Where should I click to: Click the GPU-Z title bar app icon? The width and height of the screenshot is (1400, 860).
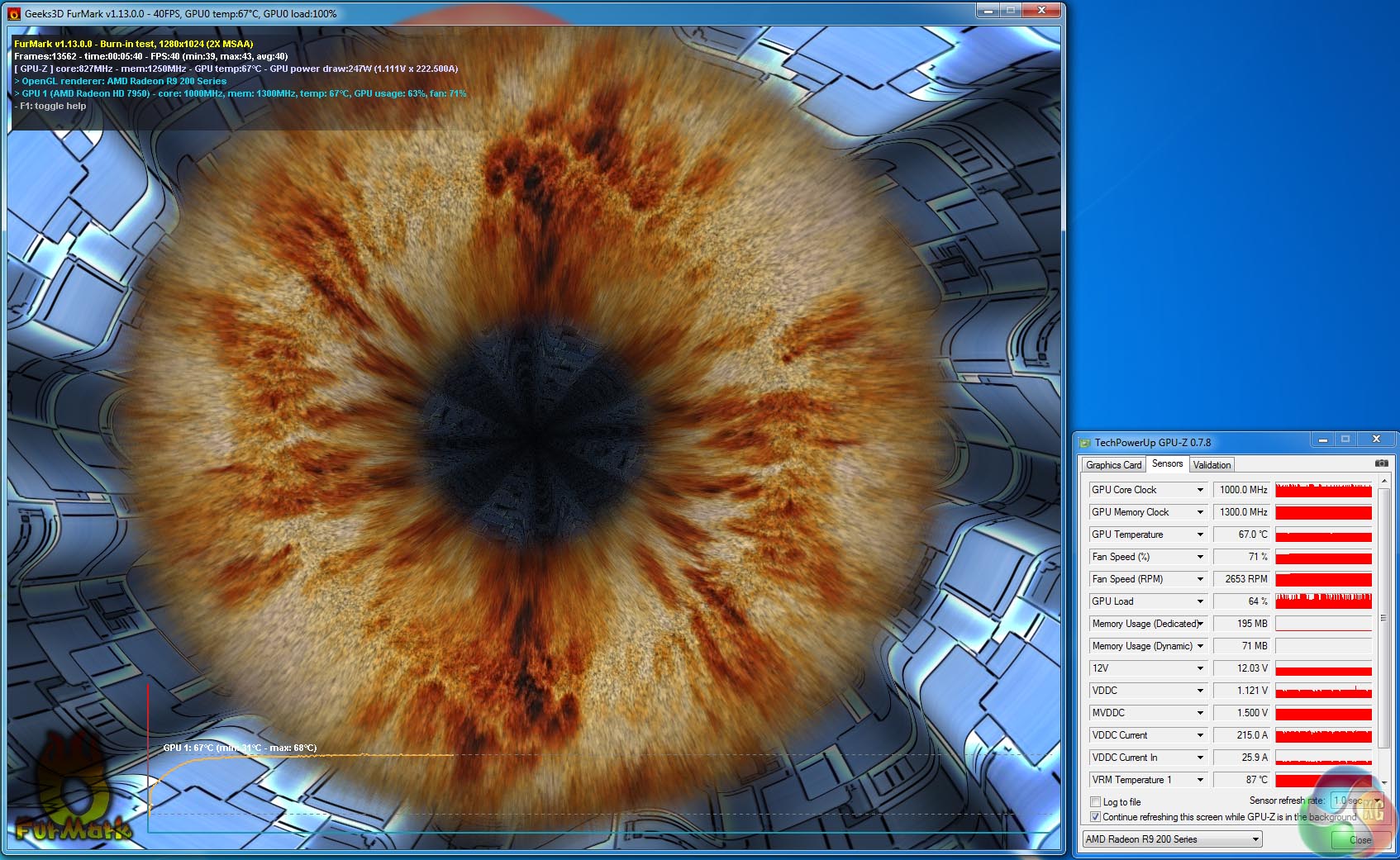pos(1085,443)
